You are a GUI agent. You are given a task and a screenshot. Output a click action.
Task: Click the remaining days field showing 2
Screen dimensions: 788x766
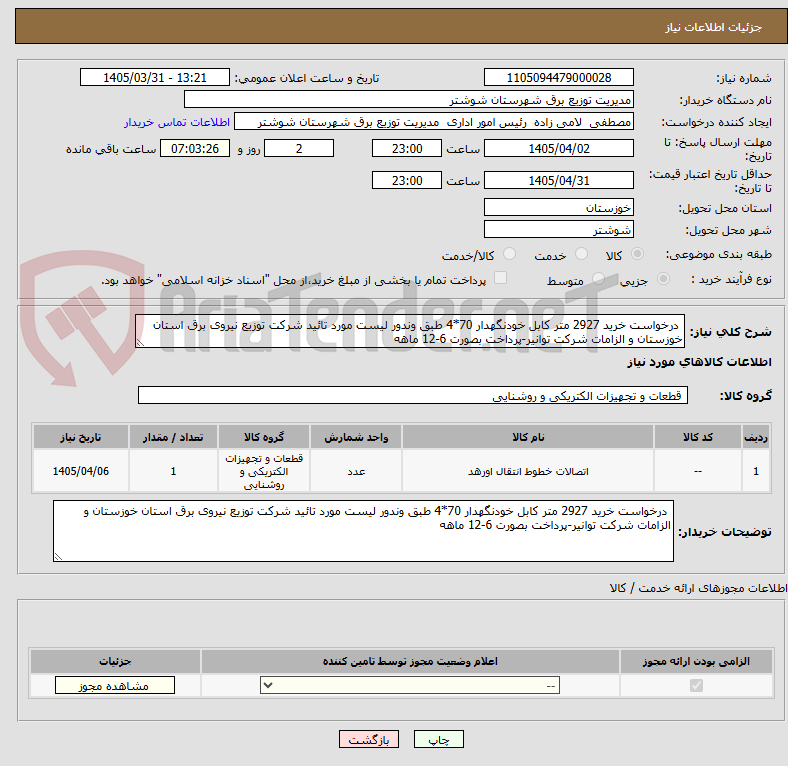point(299,149)
